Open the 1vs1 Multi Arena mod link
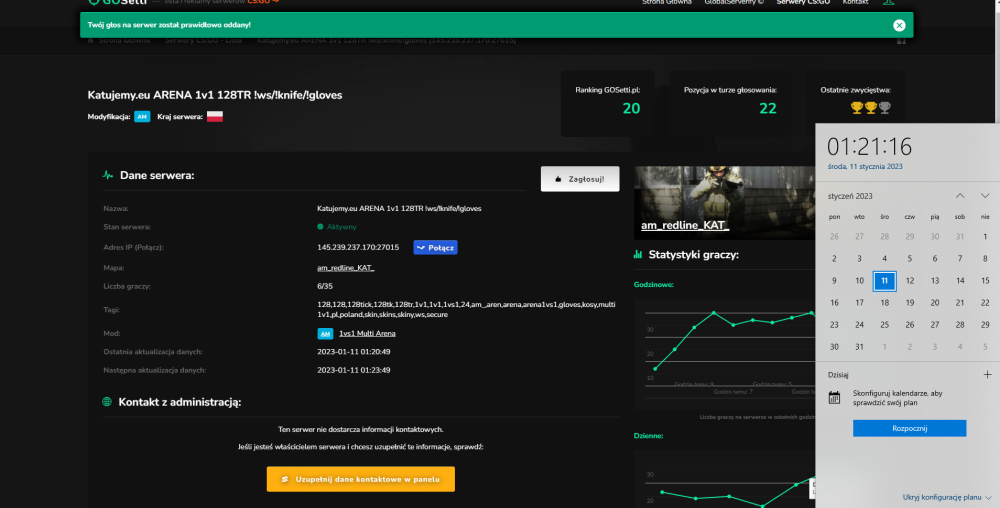 tap(367, 333)
